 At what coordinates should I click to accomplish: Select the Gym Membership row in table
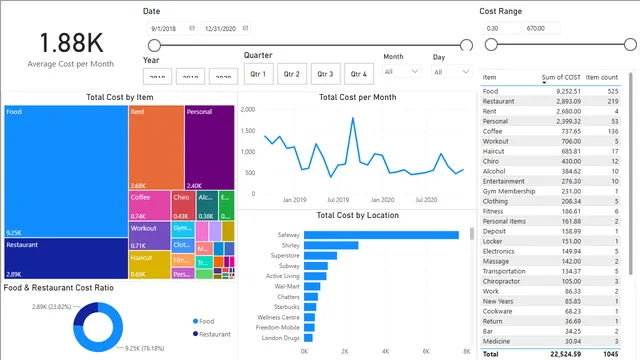click(x=551, y=191)
